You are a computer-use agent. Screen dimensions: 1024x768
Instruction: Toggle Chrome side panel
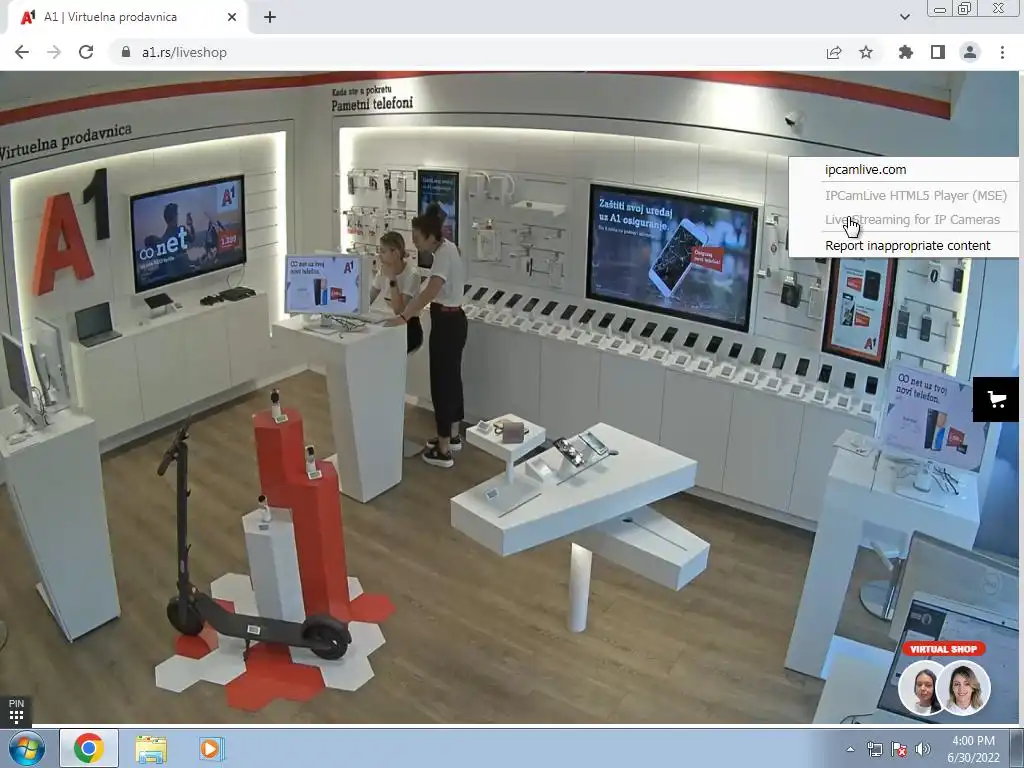pos(938,52)
